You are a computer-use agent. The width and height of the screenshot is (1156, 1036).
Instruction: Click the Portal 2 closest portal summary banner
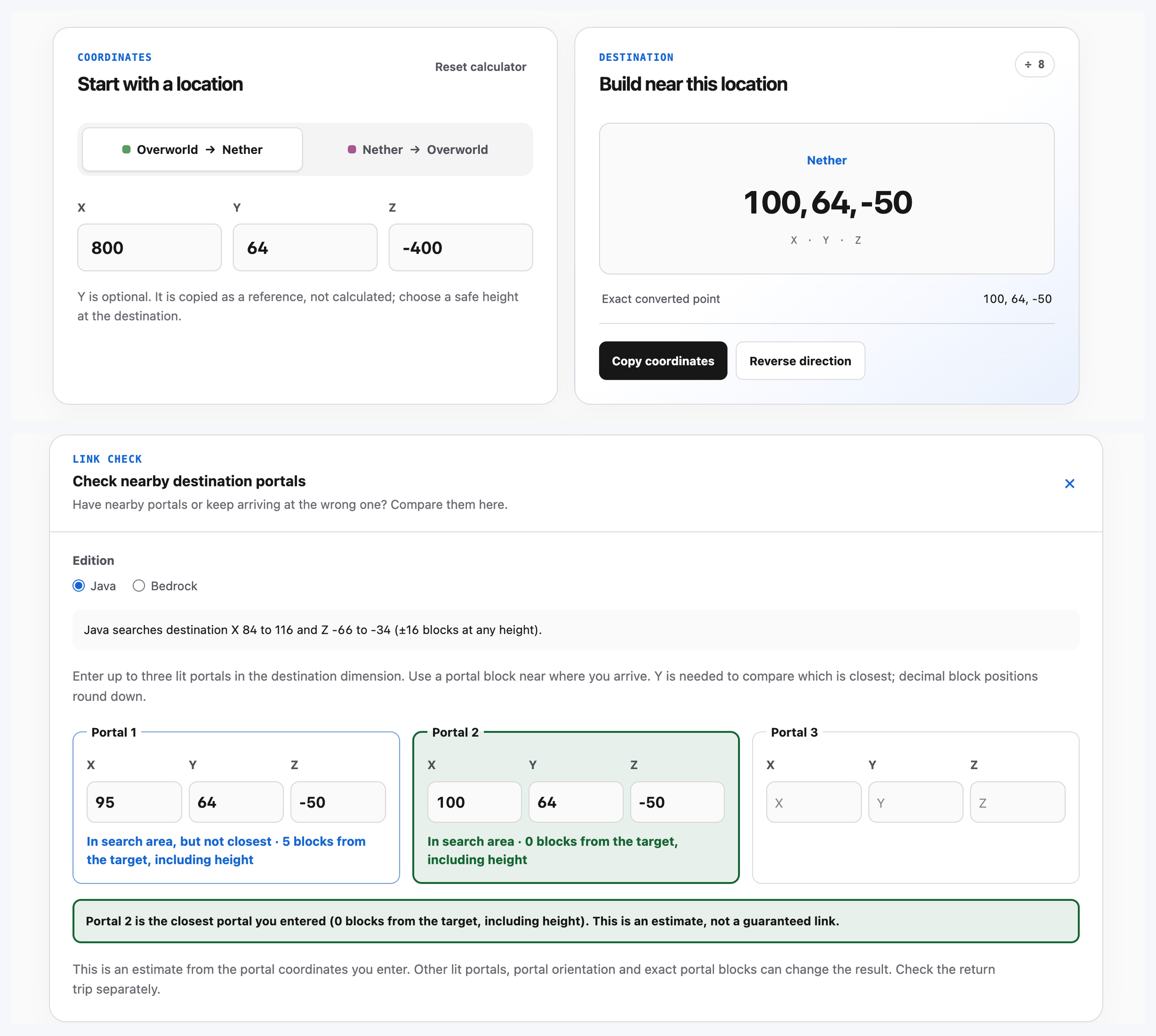[576, 921]
